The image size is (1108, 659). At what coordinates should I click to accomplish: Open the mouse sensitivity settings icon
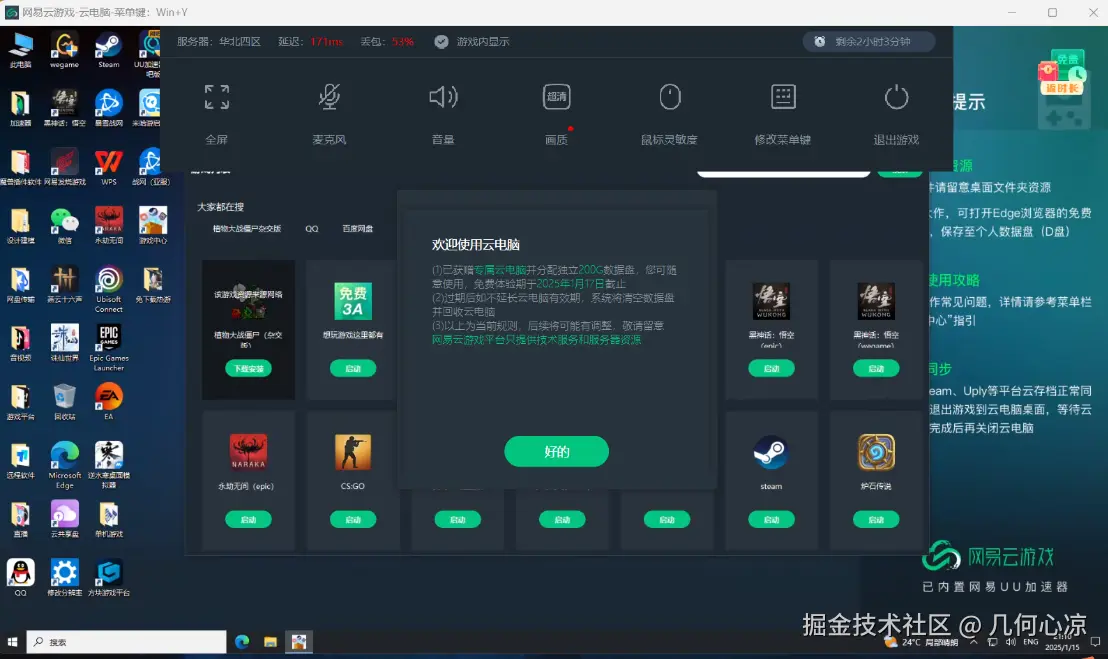point(669,97)
